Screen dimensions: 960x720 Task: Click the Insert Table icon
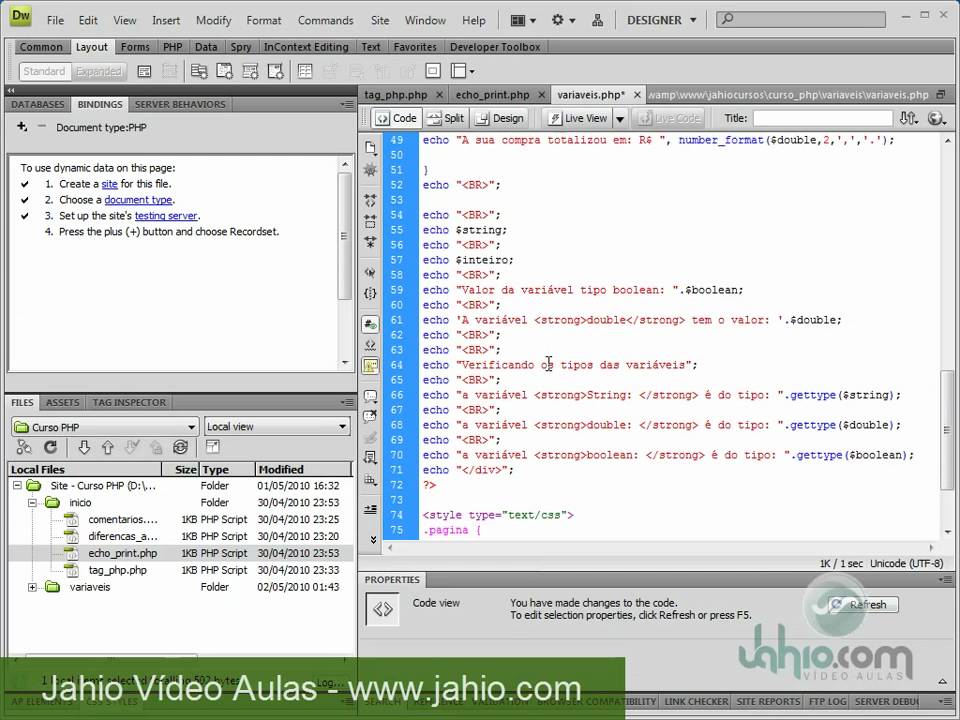point(305,71)
